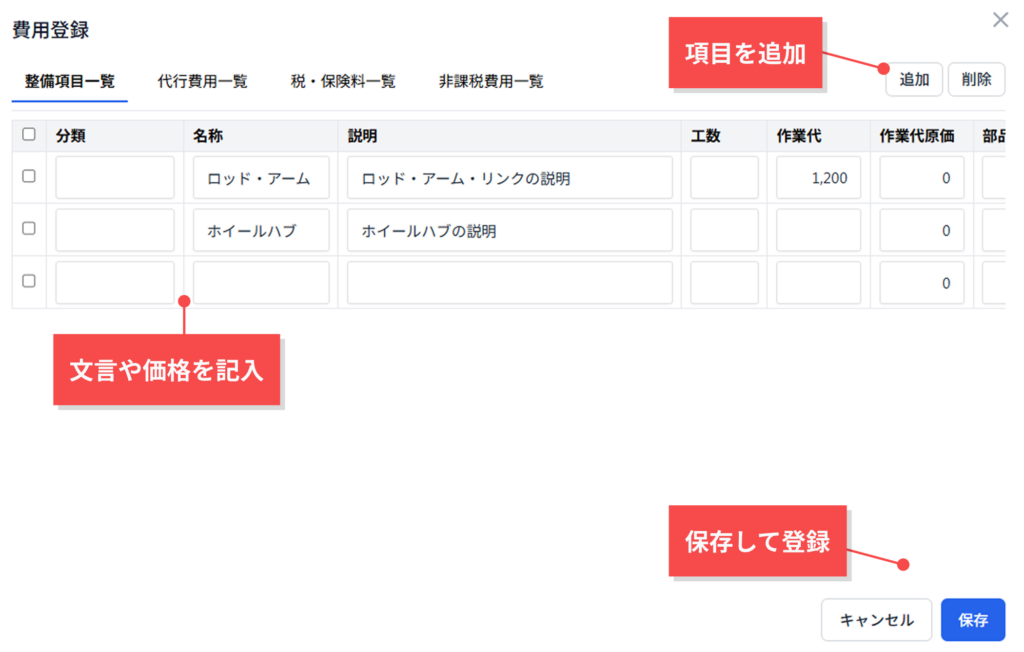Go to the 非課税費用一覧 tab

[491, 82]
